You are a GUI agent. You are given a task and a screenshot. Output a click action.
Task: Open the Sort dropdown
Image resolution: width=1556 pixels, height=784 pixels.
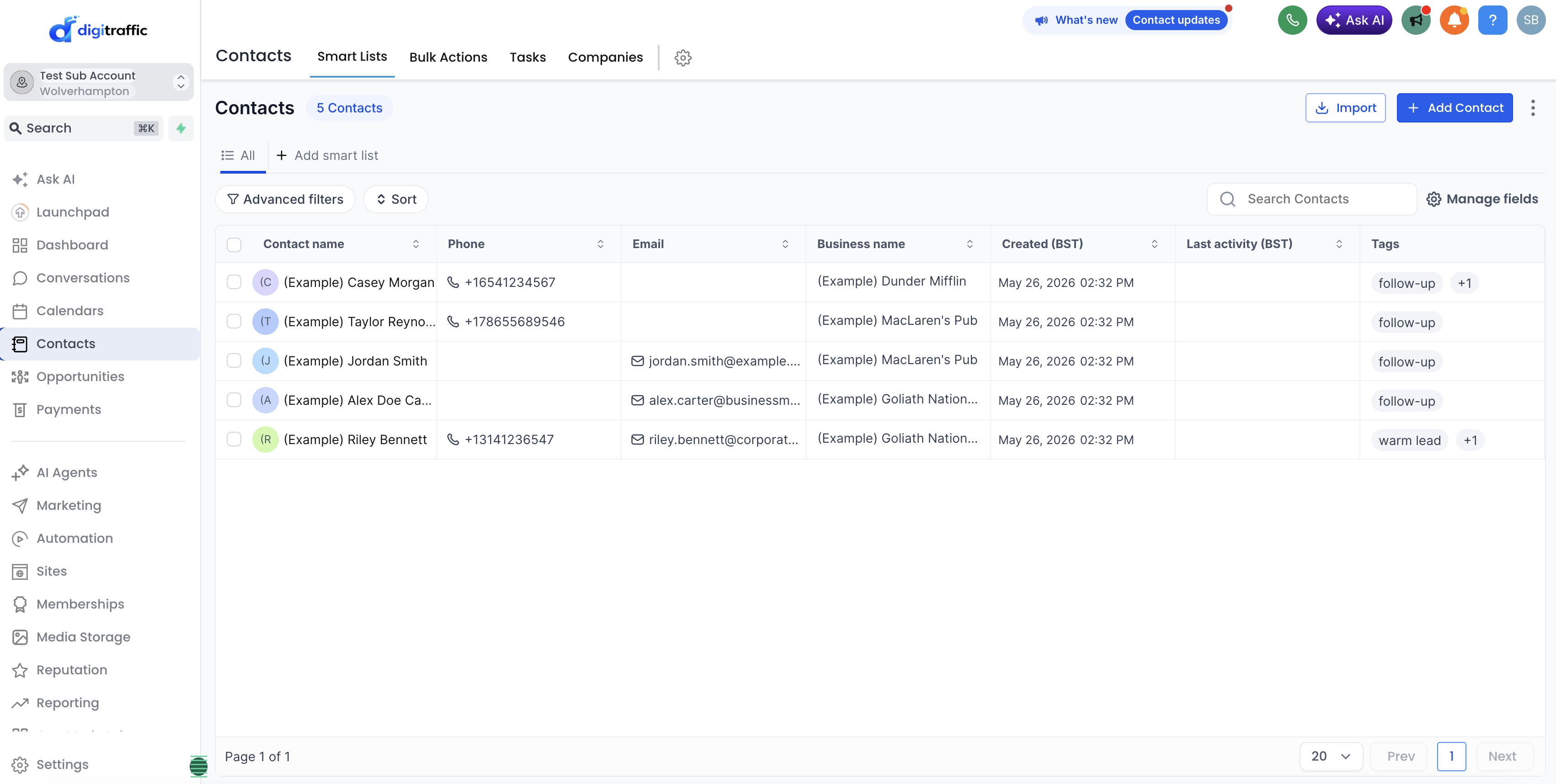396,199
